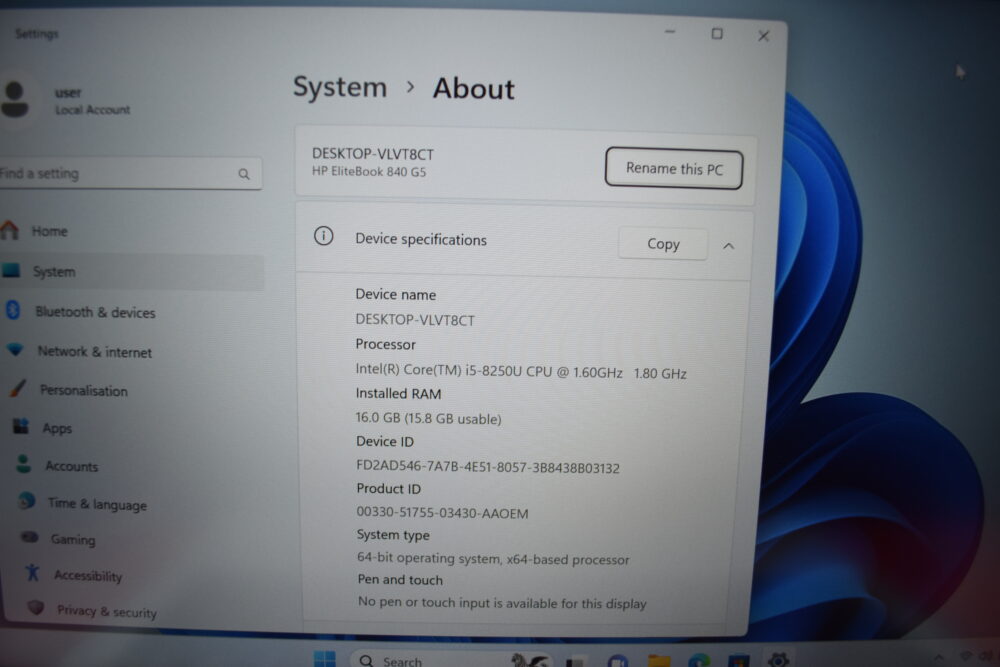The width and height of the screenshot is (1000, 667).
Task: Click the Product ID 00330-51755-03430-AAOEM
Action: pyautogui.click(x=443, y=513)
